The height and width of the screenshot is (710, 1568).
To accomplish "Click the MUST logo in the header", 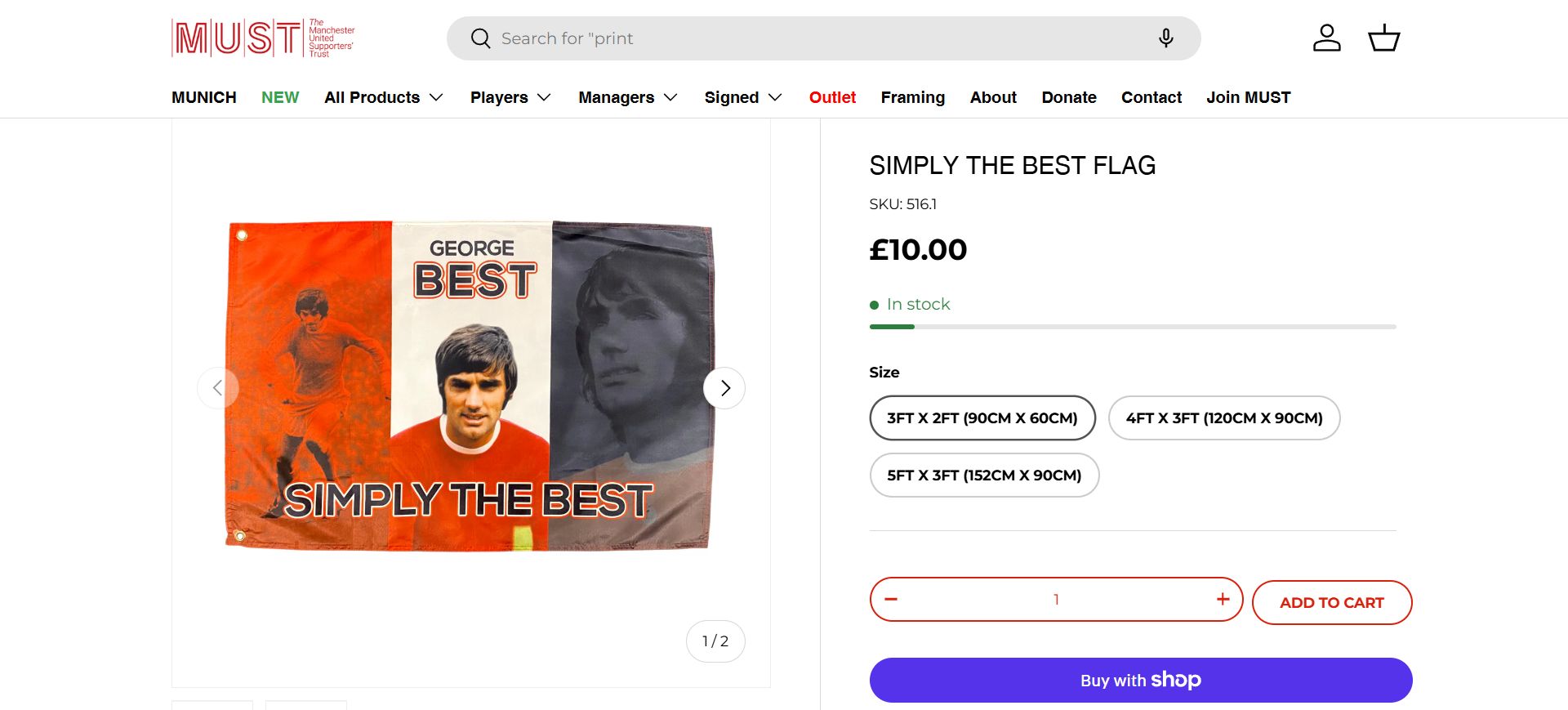I will [262, 38].
